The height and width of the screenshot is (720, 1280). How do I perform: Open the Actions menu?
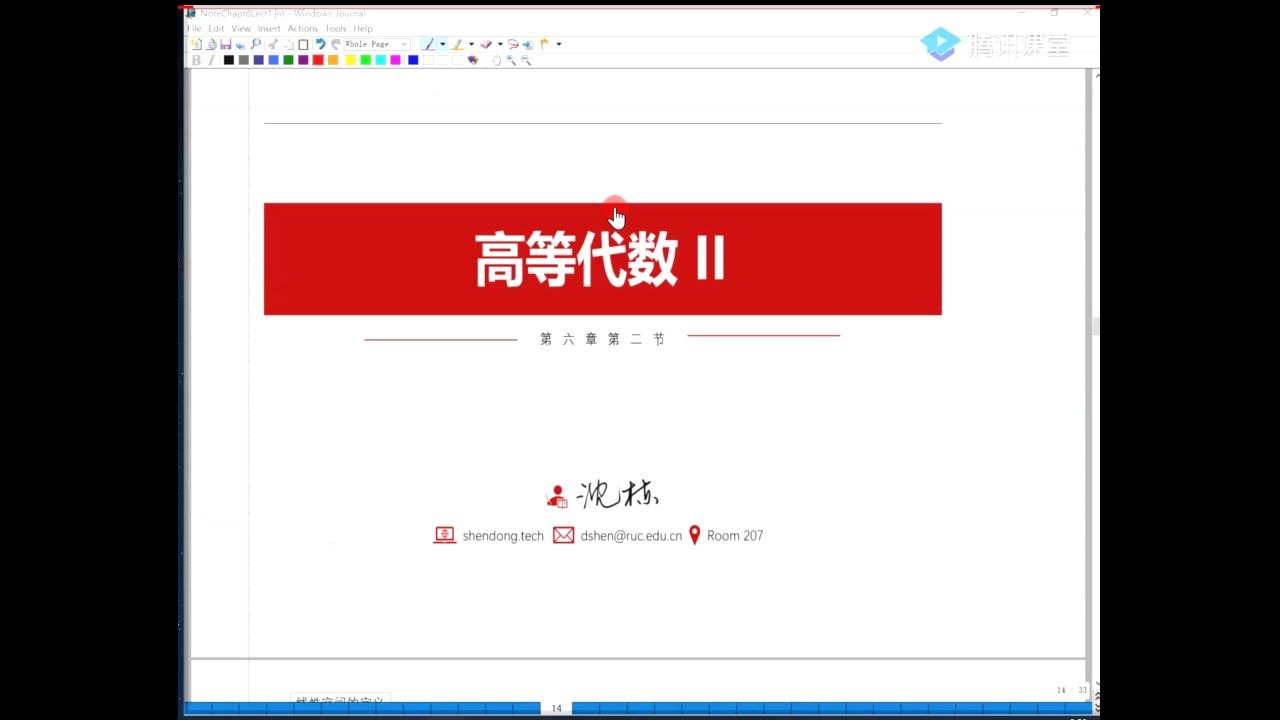(x=303, y=28)
